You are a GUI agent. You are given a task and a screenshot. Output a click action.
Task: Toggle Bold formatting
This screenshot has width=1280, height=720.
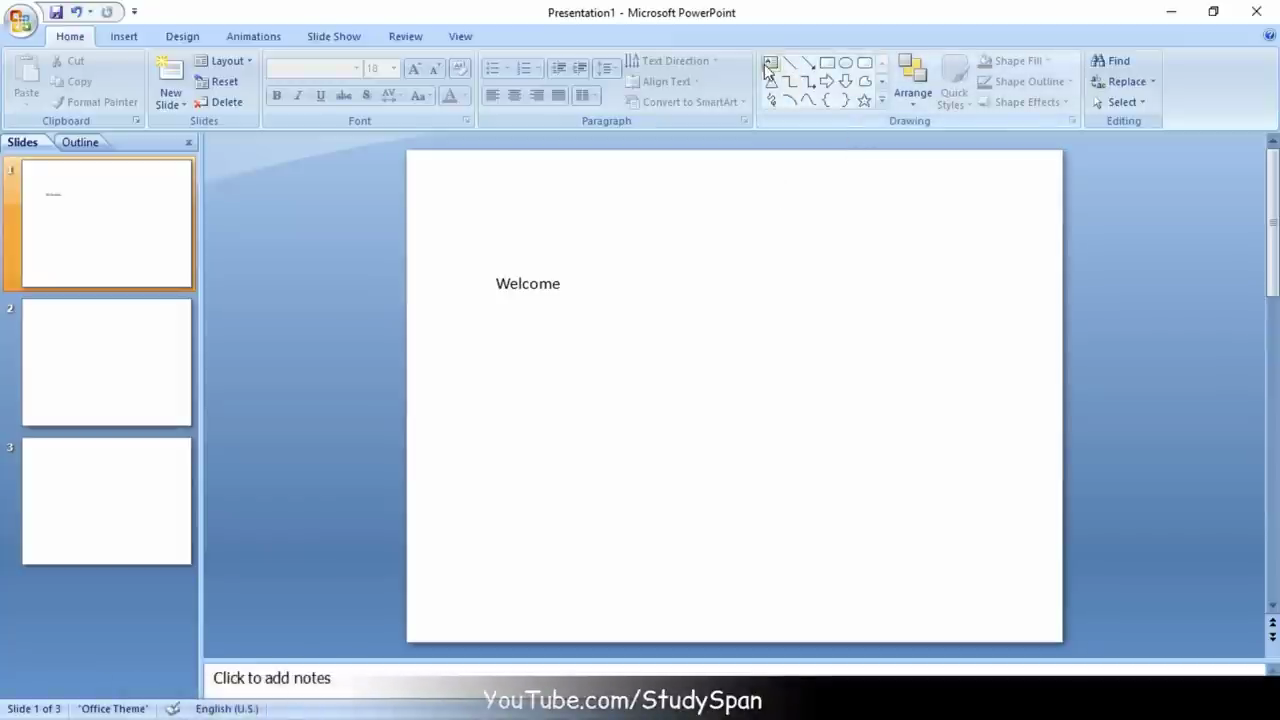point(277,96)
